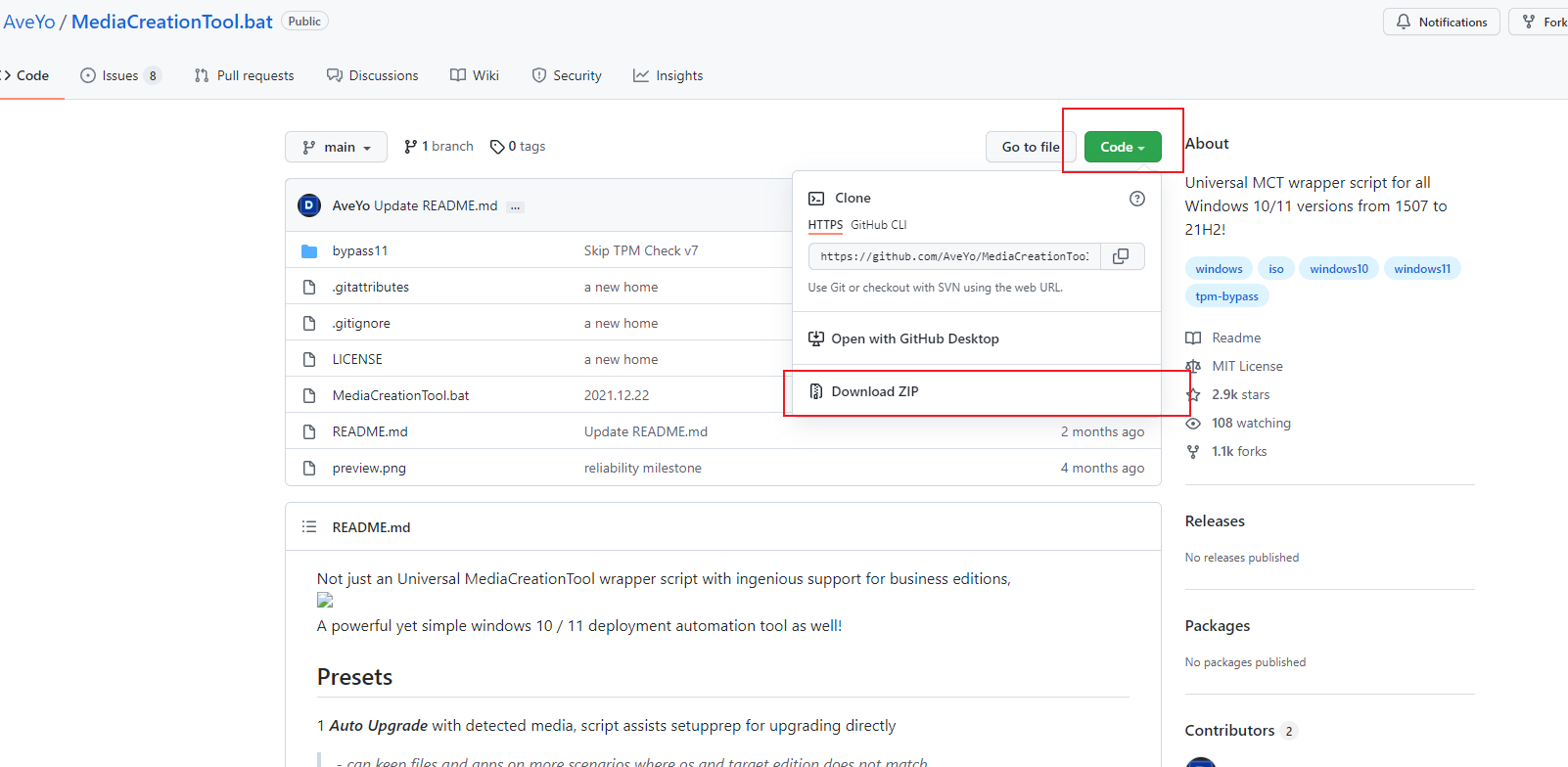The height and width of the screenshot is (767, 1568).
Task: Open the AveYo owner link
Action: [28, 22]
